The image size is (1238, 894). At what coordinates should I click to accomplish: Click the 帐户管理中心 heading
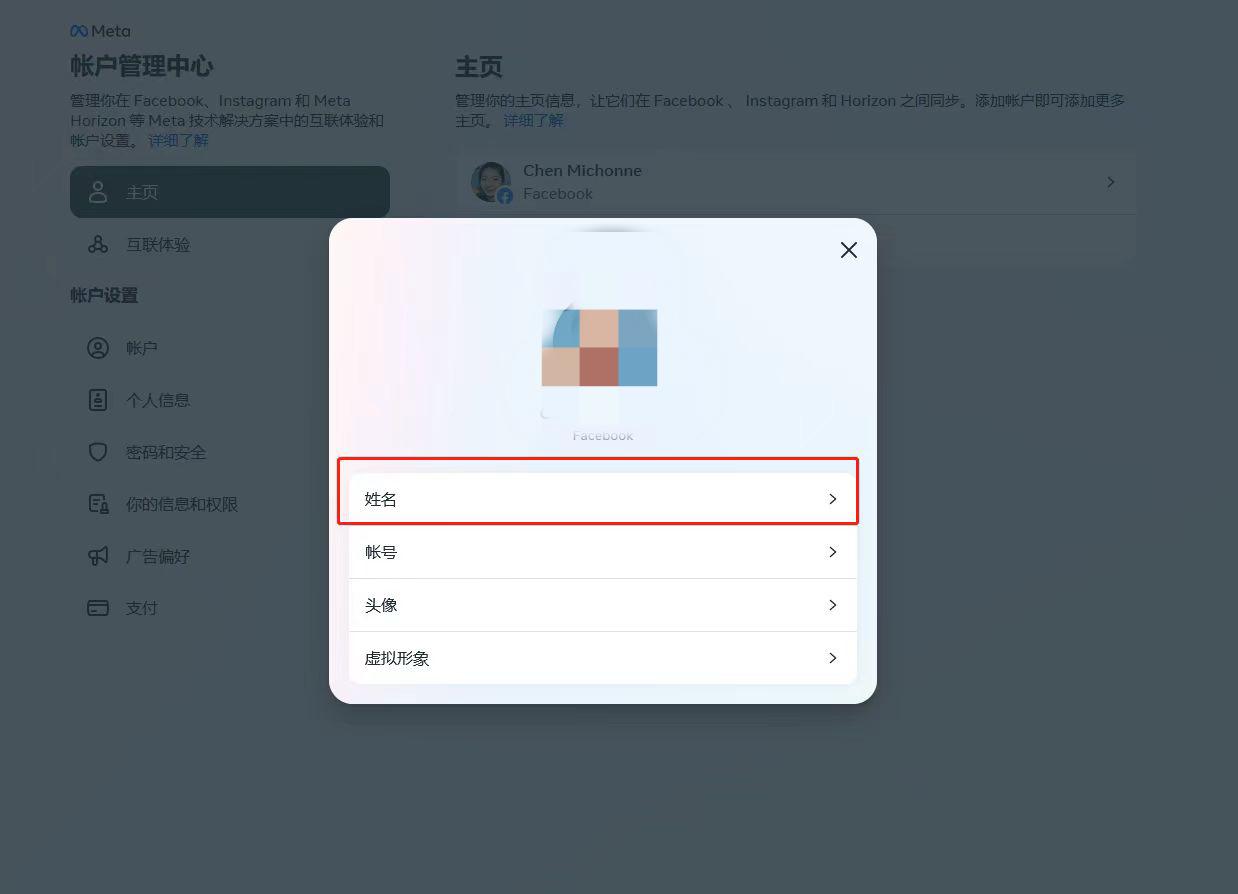(142, 66)
